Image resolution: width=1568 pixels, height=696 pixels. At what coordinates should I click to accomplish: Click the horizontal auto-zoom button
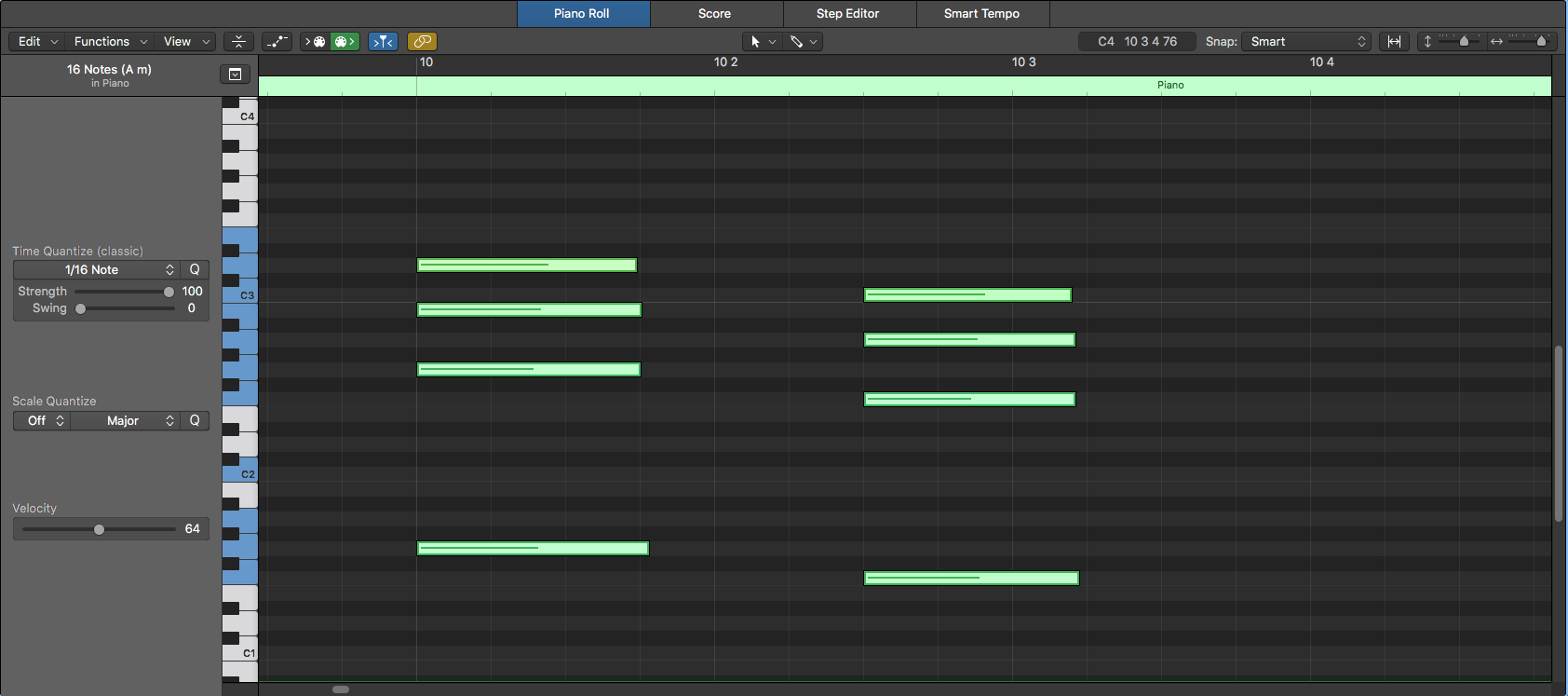[x=1394, y=42]
